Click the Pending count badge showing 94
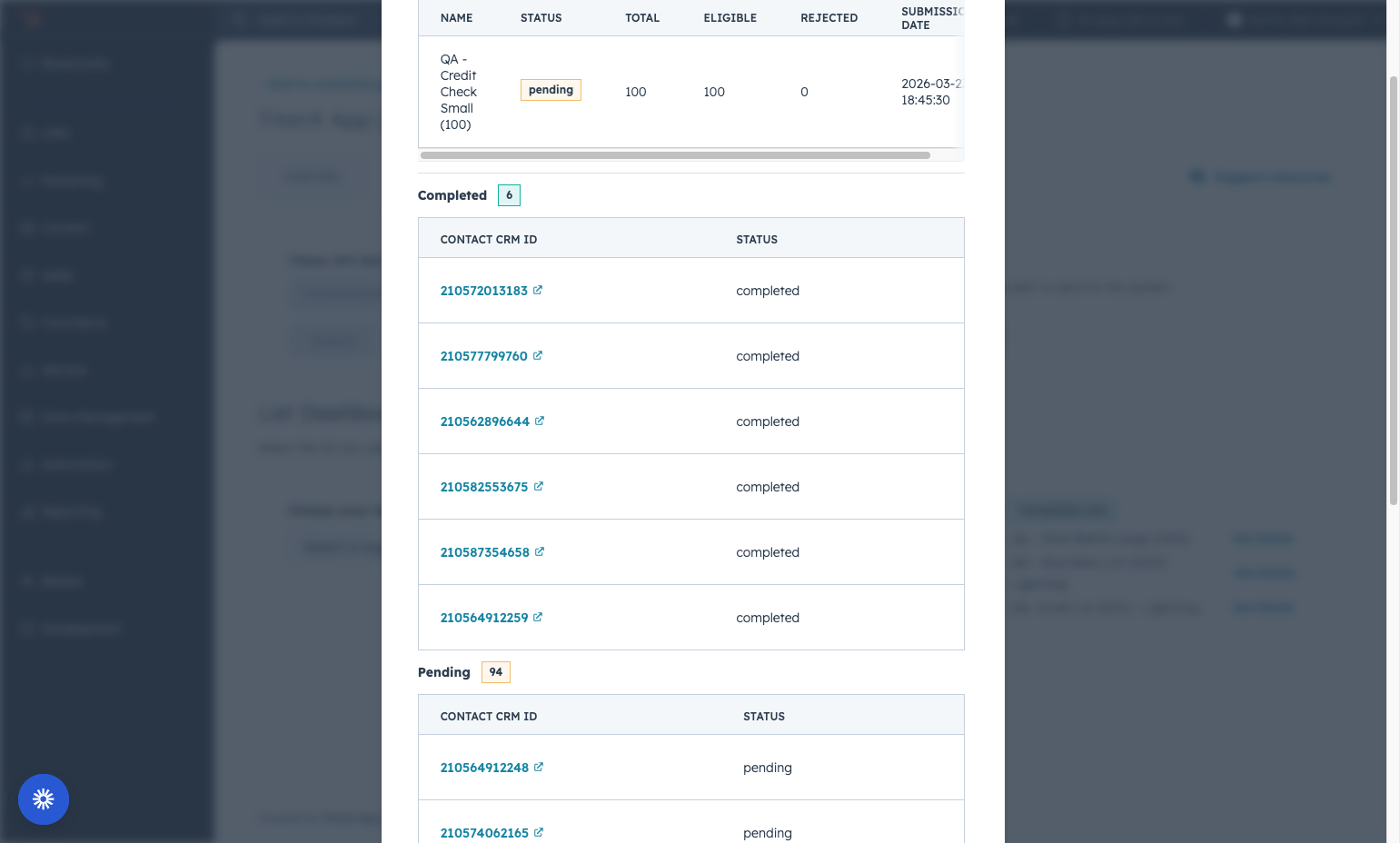The image size is (1400, 843). (496, 672)
